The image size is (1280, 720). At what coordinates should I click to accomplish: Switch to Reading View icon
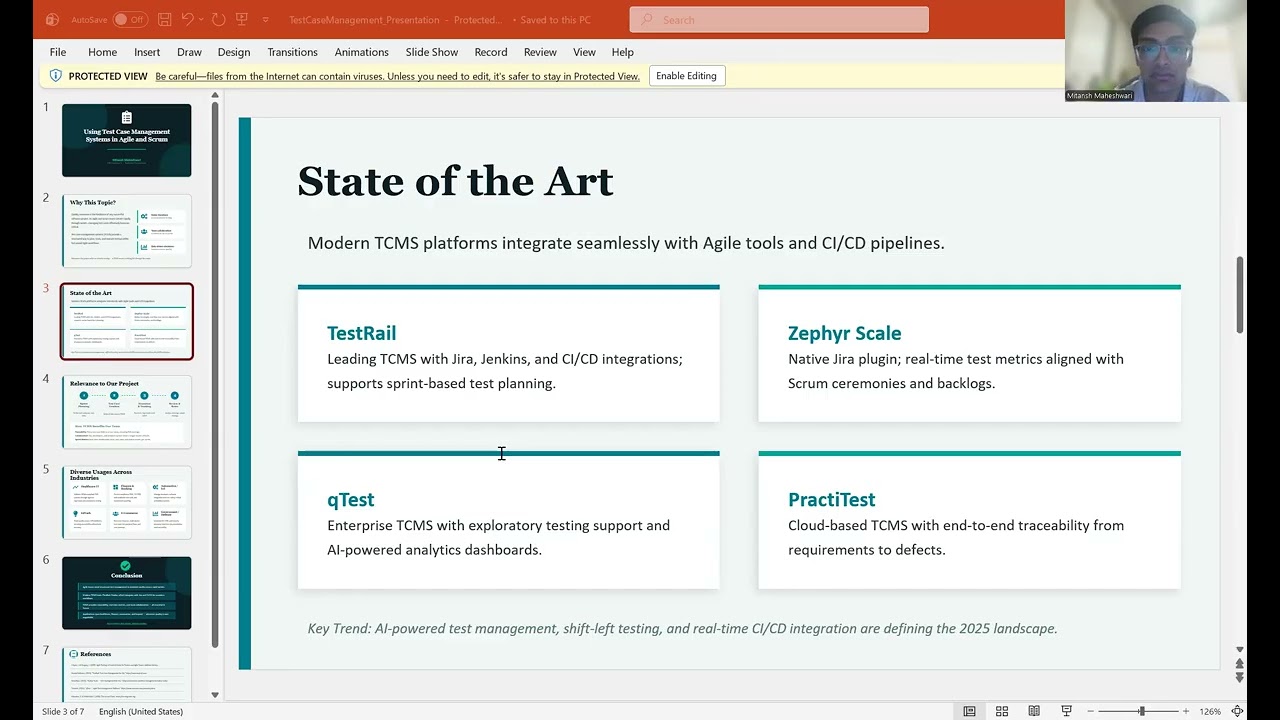[x=1034, y=711]
